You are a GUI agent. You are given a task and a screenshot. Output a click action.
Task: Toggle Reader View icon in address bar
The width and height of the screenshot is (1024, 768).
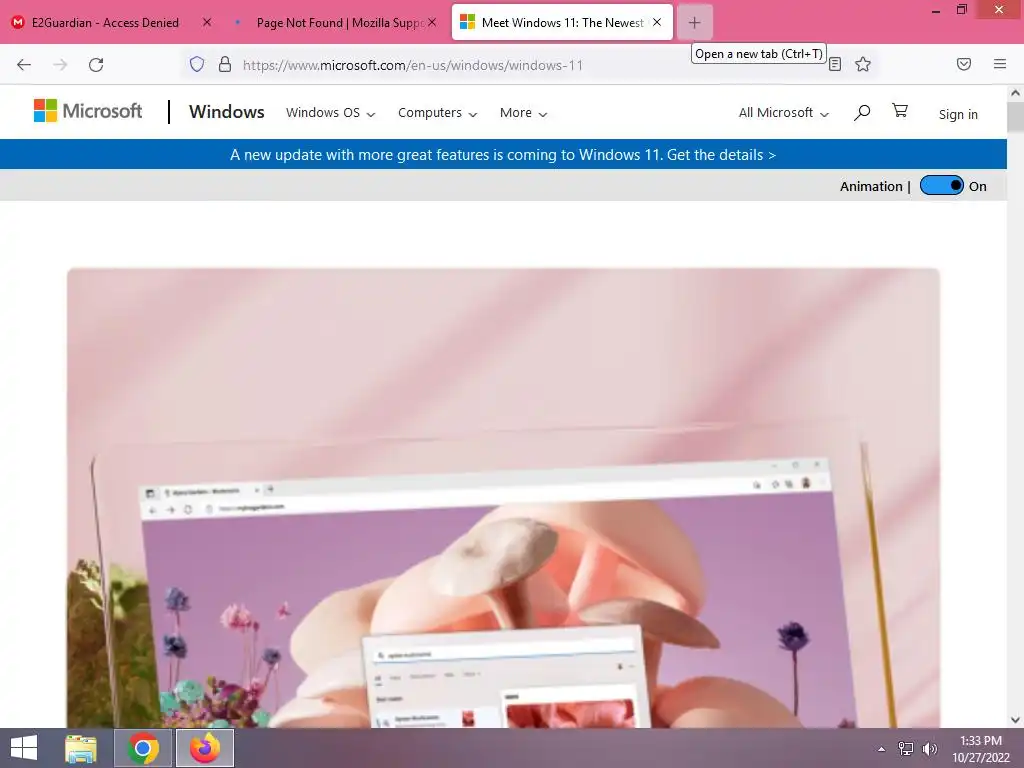[835, 64]
